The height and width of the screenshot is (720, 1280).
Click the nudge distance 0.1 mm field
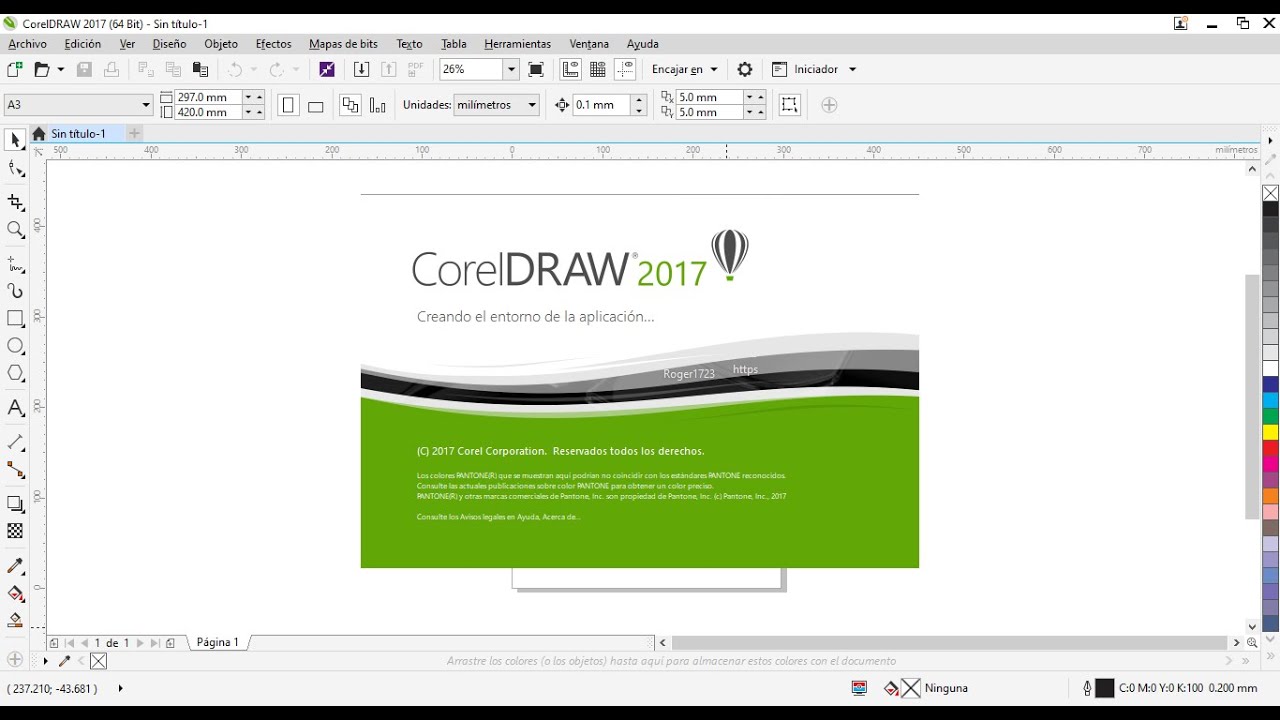(601, 105)
